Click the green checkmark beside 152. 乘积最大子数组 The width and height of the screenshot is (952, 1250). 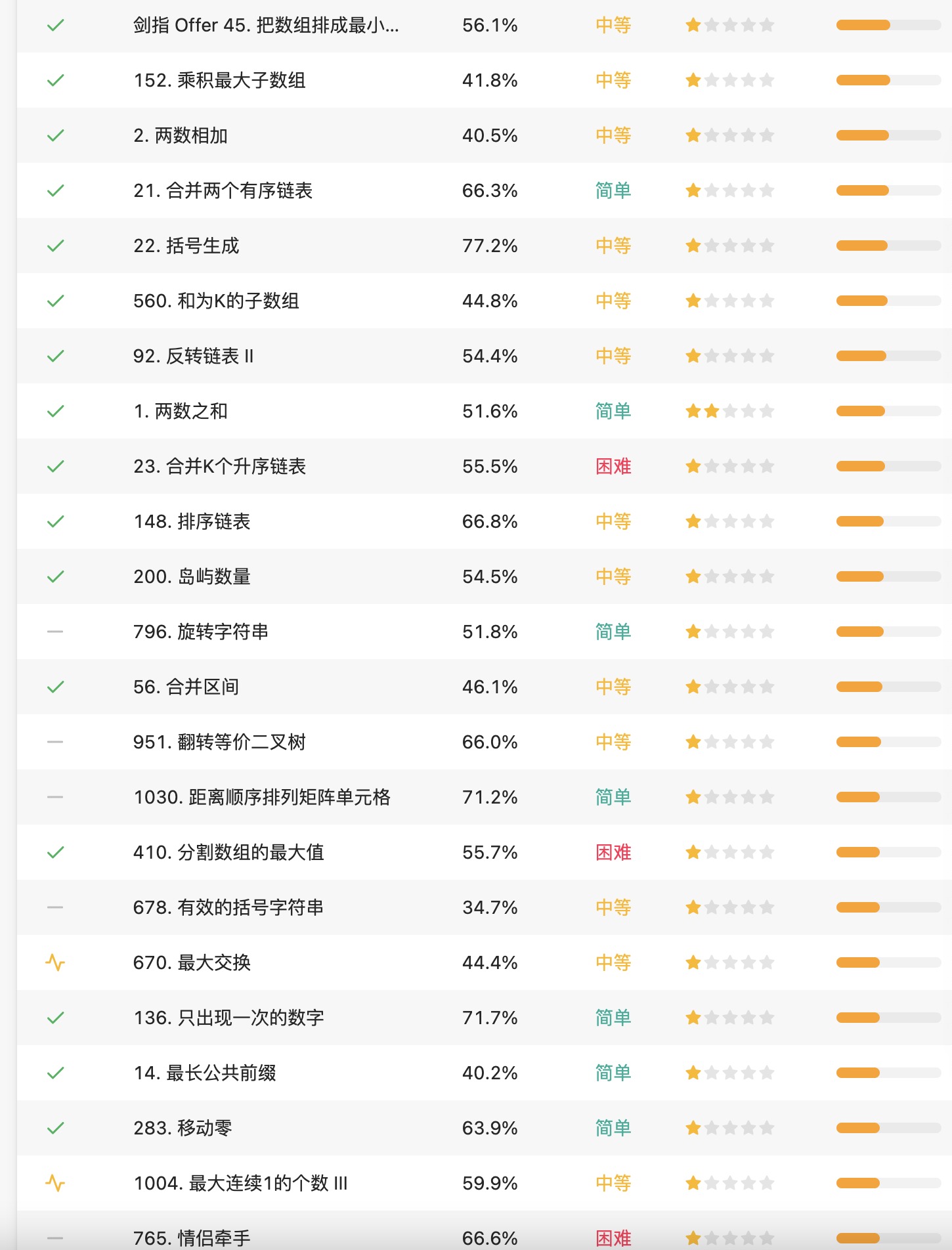click(56, 81)
